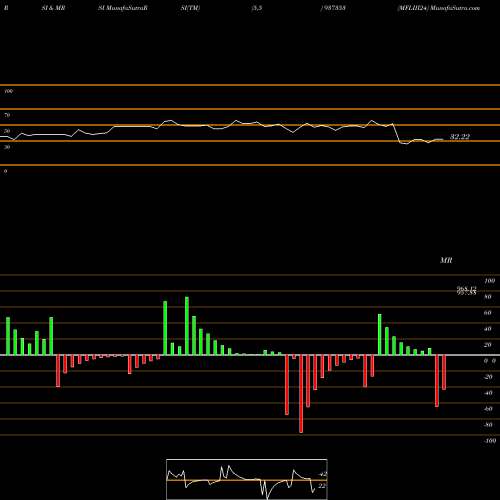The height and width of the screenshot is (500, 500).
Task: Click the MR axis label -100
Action: tap(490, 441)
